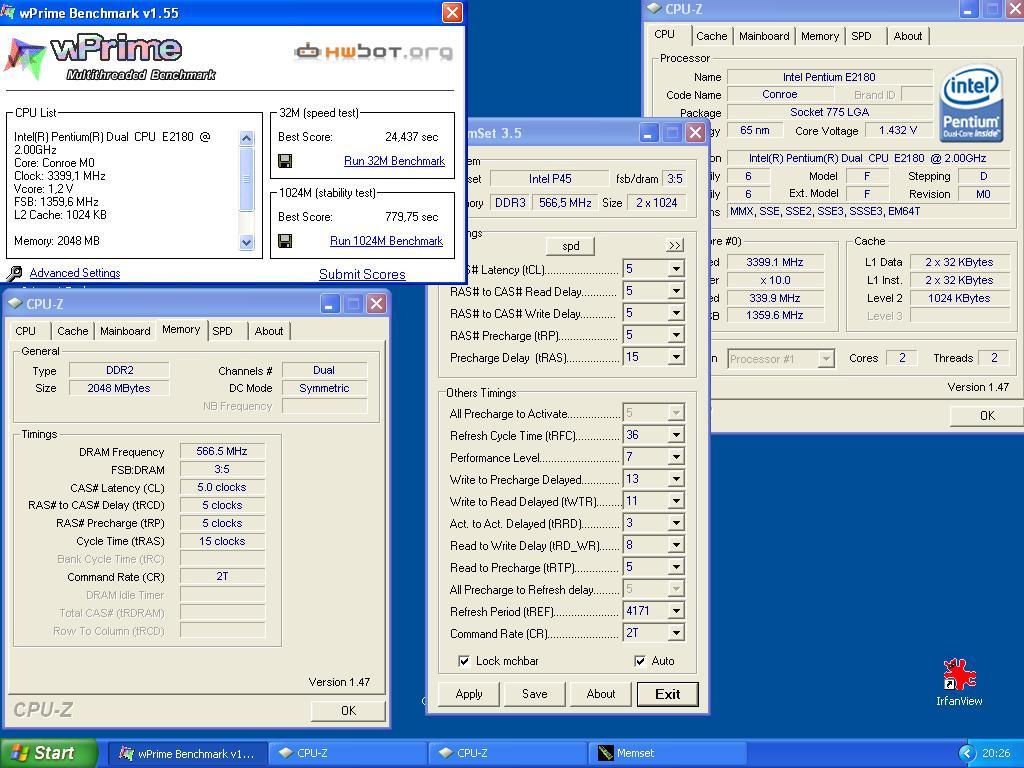Viewport: 1024px width, 768px height.
Task: Click the Run 32M Benchmark link
Action: tap(394, 161)
